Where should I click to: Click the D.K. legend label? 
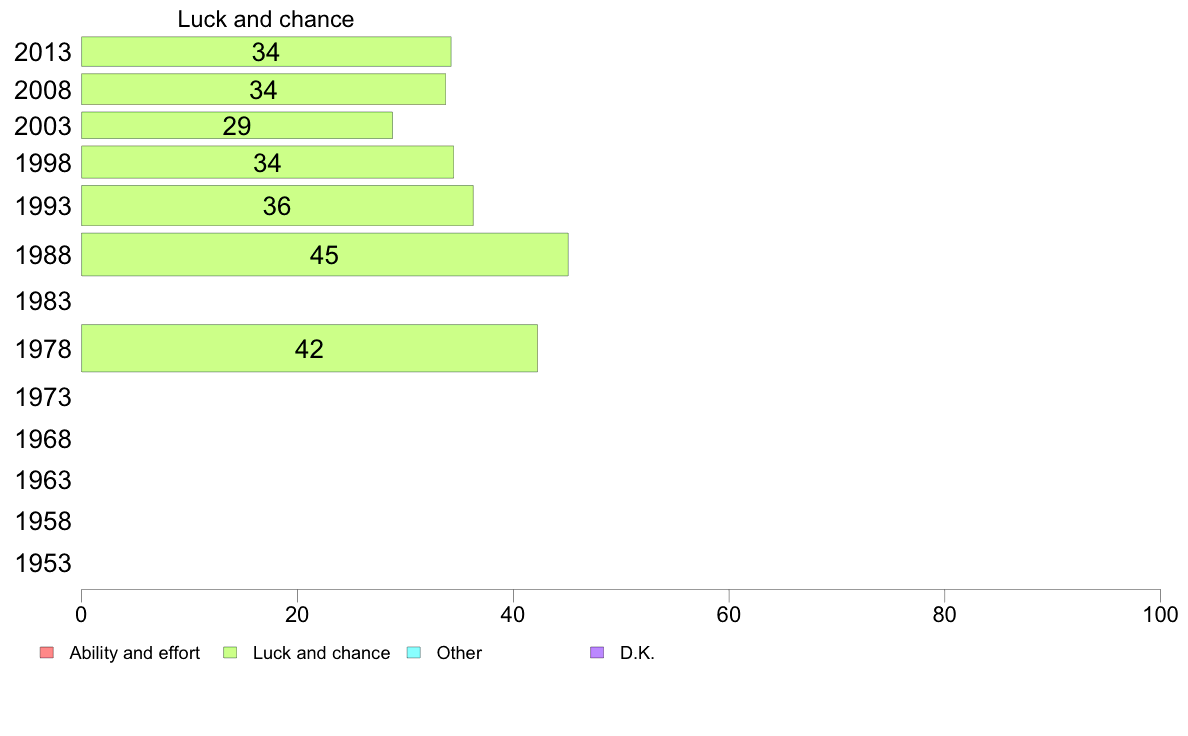point(637,653)
